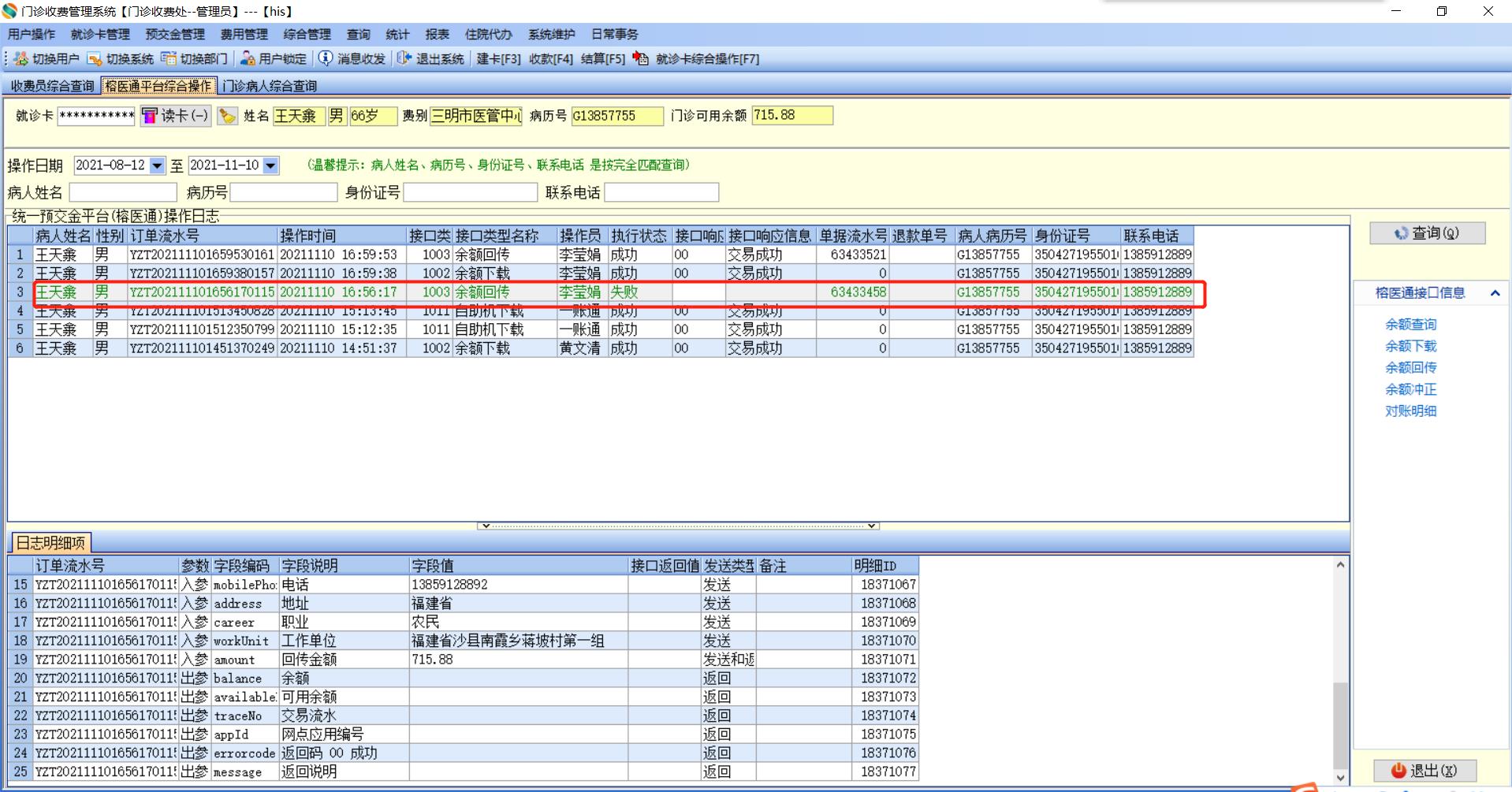Click the broom clear icon beside 读卡
Screen dimensions: 1512x792
pos(227,117)
